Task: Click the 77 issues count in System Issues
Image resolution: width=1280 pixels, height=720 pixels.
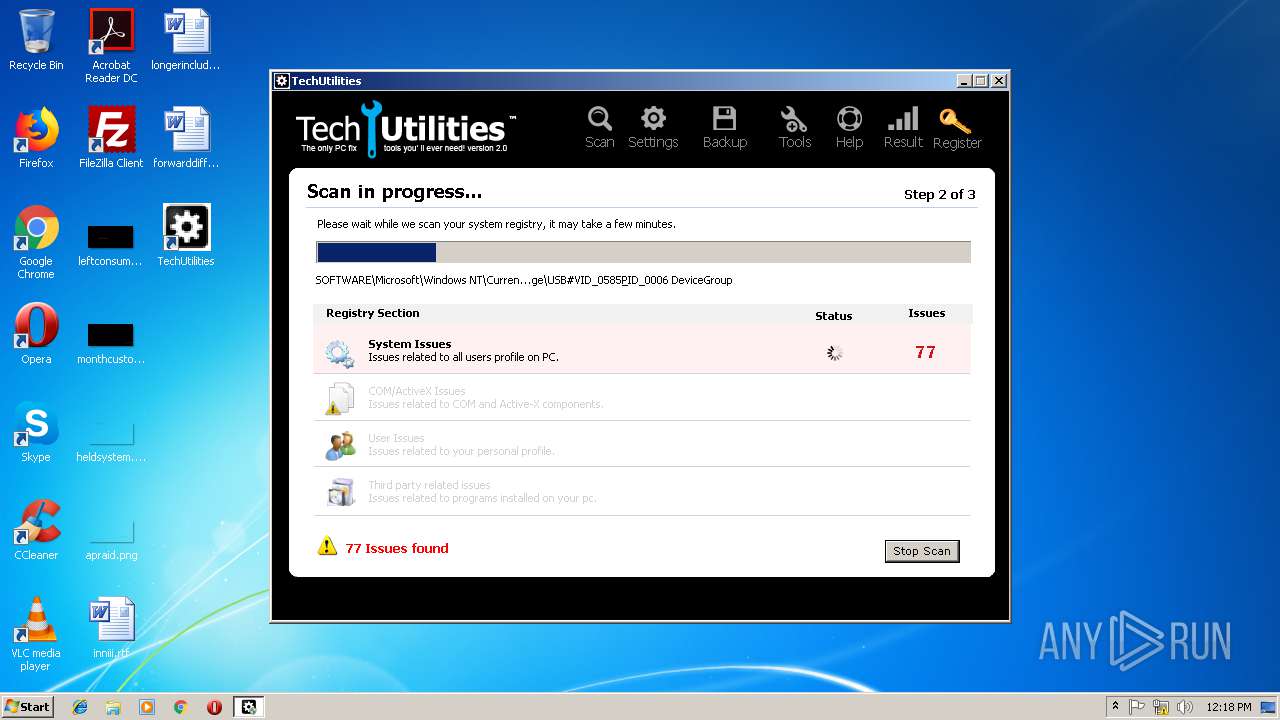Action: 925,352
